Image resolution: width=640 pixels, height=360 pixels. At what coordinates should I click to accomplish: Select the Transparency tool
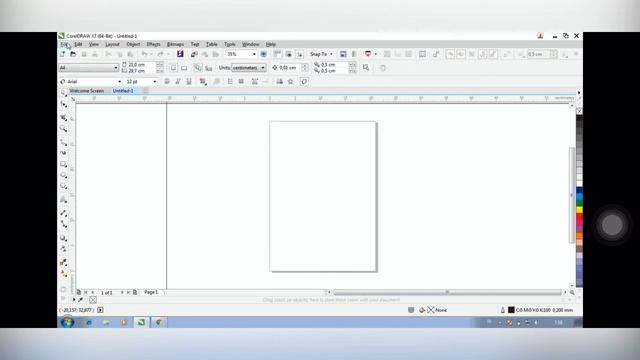tap(63, 249)
